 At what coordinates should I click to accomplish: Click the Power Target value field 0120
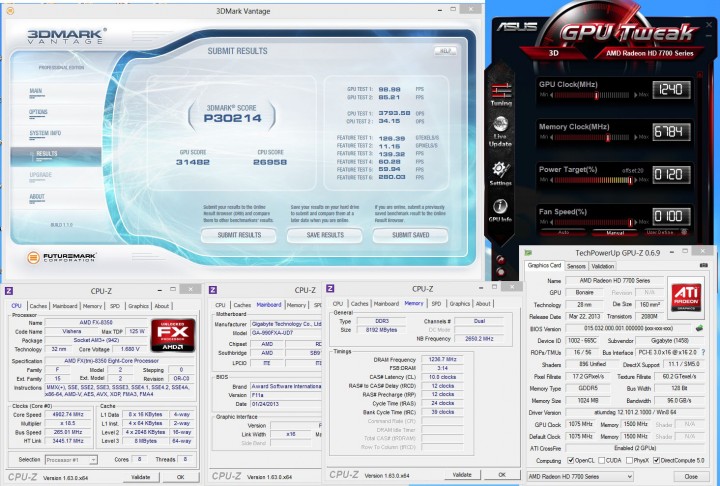[x=671, y=175]
